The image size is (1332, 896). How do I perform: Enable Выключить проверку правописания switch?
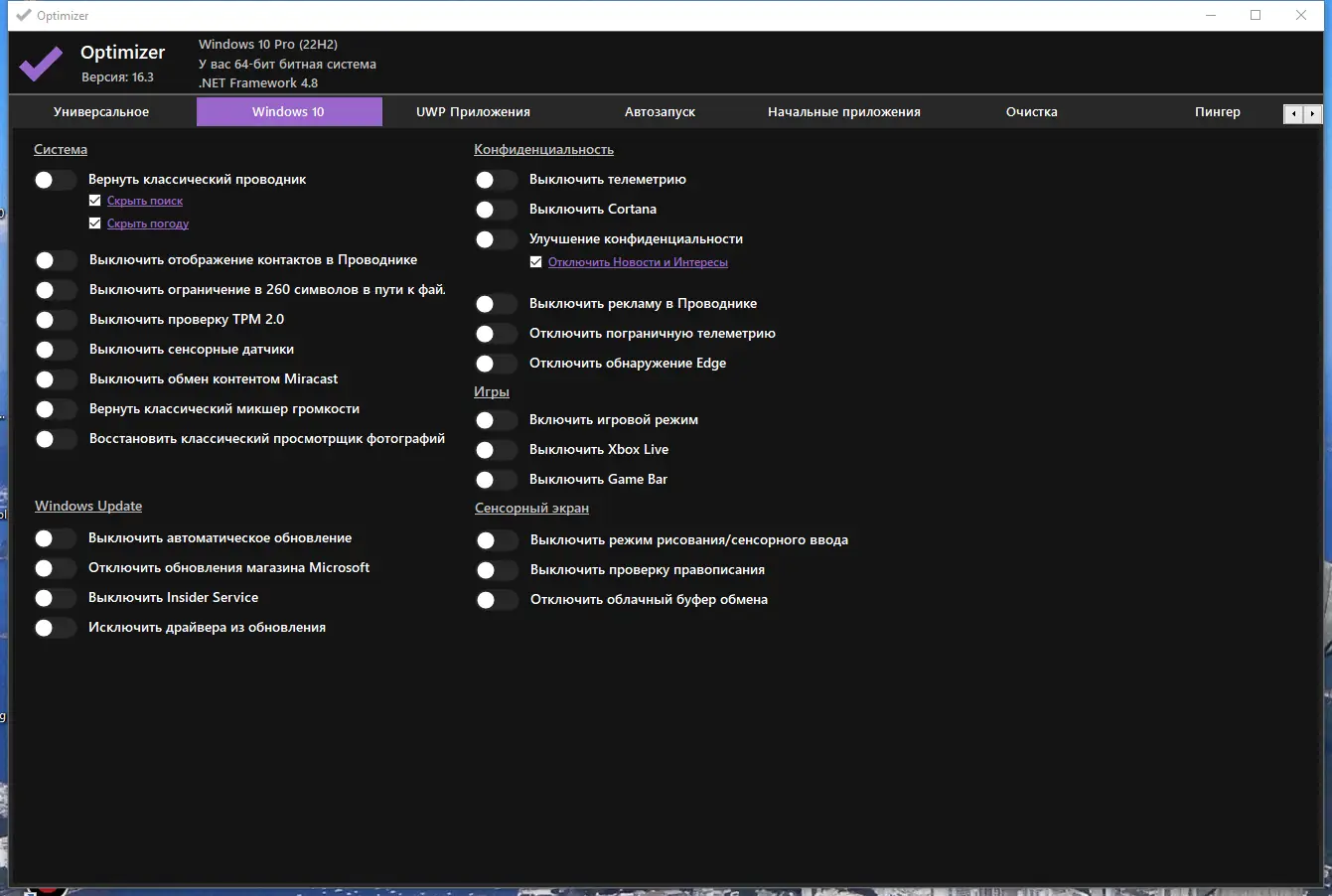click(497, 570)
